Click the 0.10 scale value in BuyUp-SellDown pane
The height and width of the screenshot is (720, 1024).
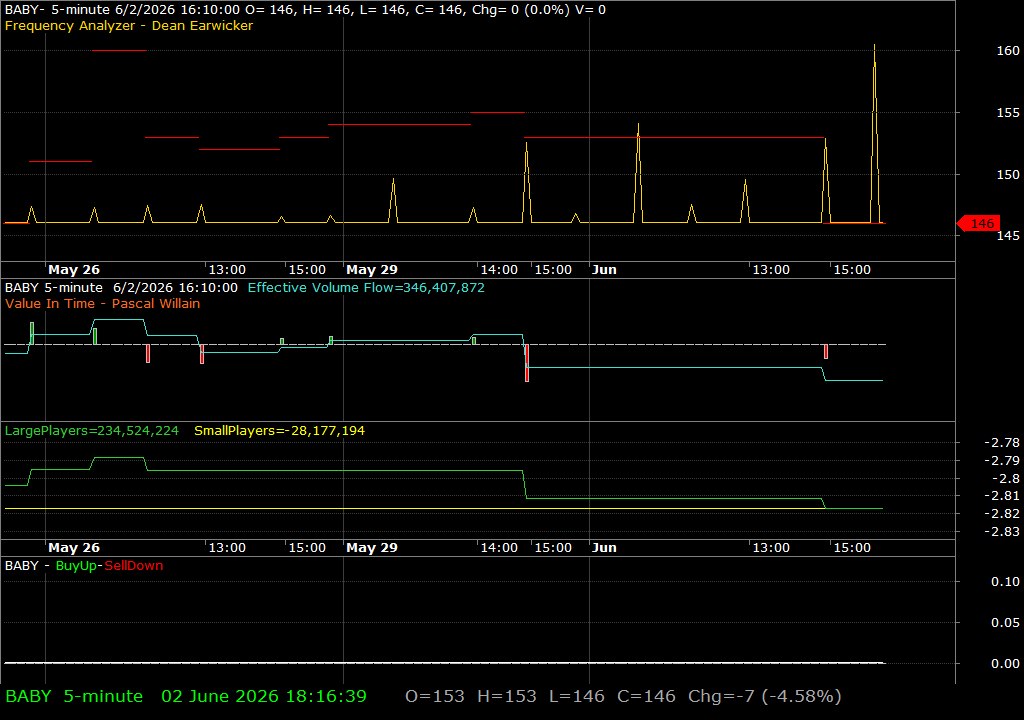(x=1005, y=581)
